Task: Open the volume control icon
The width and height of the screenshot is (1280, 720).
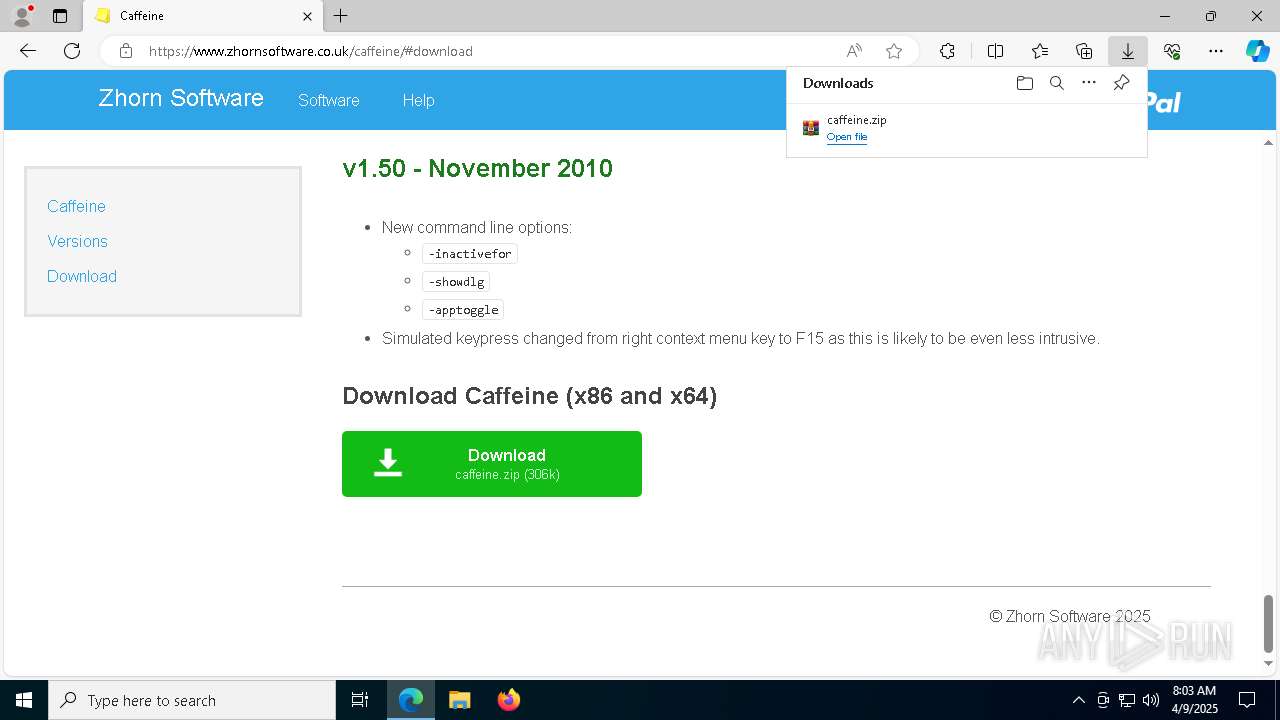Action: tap(1151, 700)
